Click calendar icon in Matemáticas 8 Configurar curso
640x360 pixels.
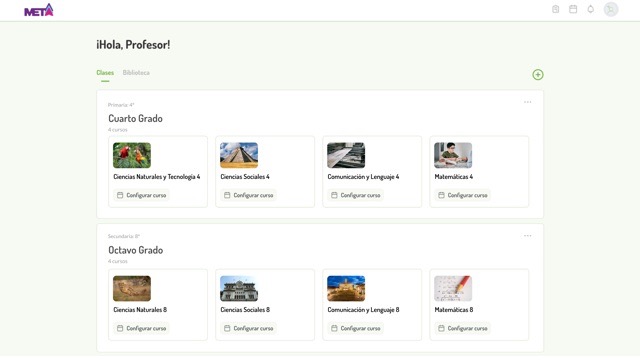441,328
